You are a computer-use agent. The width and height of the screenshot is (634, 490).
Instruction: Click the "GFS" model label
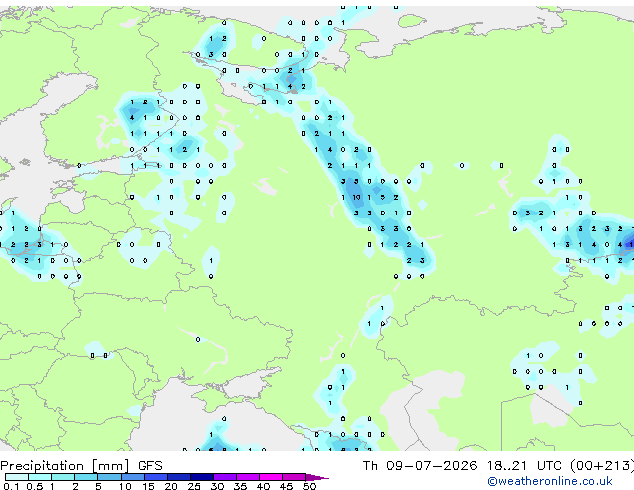150,466
